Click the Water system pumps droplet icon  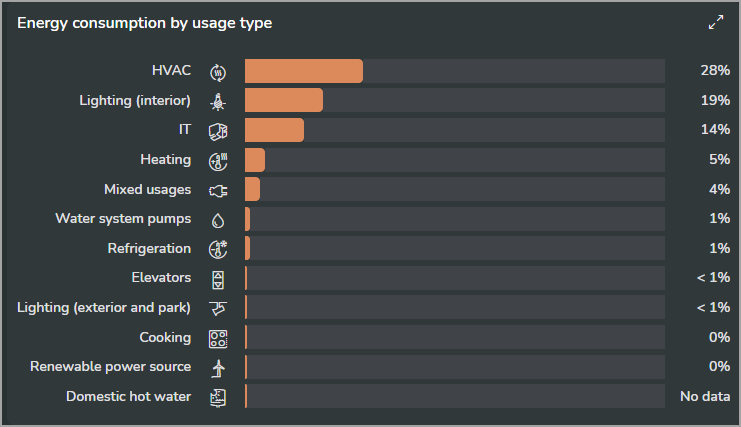(218, 220)
